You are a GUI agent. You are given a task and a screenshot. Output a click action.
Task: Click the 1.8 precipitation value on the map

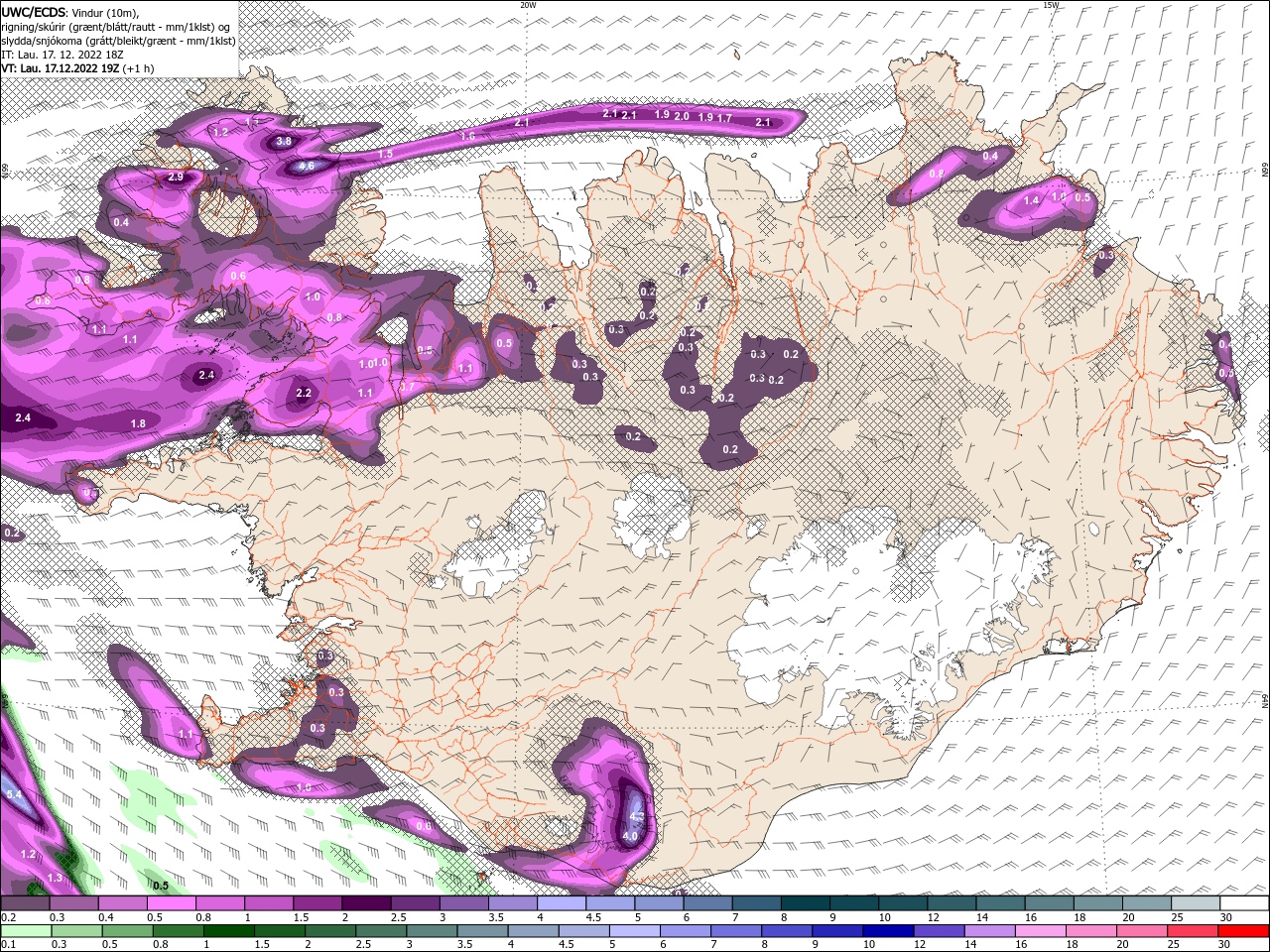139,423
